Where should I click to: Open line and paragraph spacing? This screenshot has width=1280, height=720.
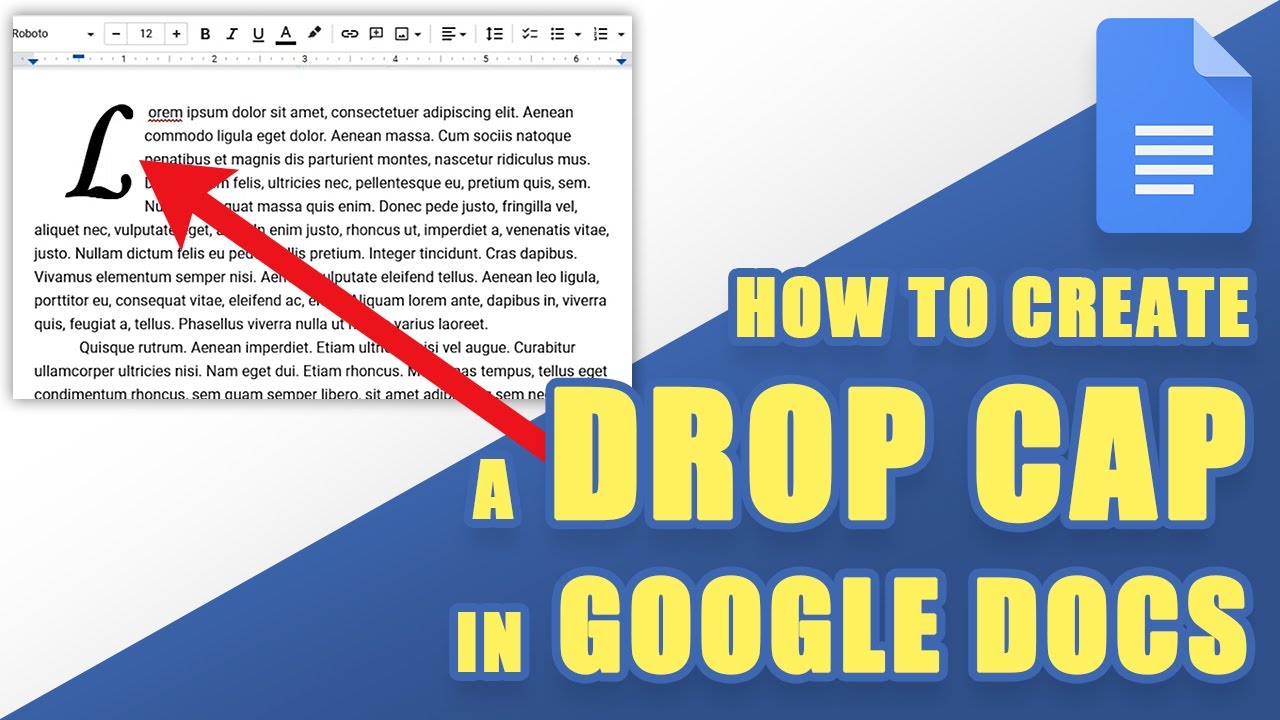494,34
